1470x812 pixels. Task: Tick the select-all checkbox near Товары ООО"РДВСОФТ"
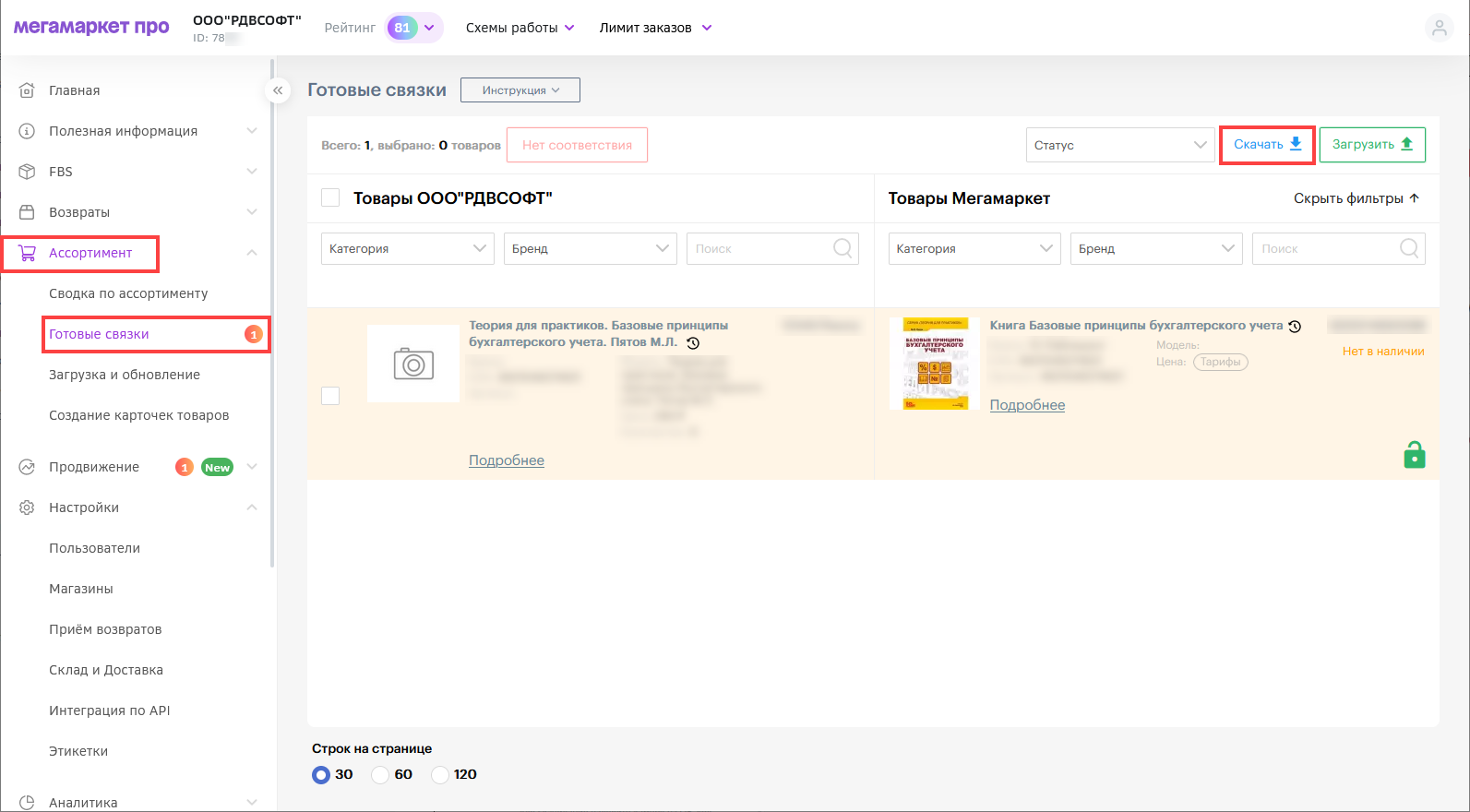coord(330,198)
